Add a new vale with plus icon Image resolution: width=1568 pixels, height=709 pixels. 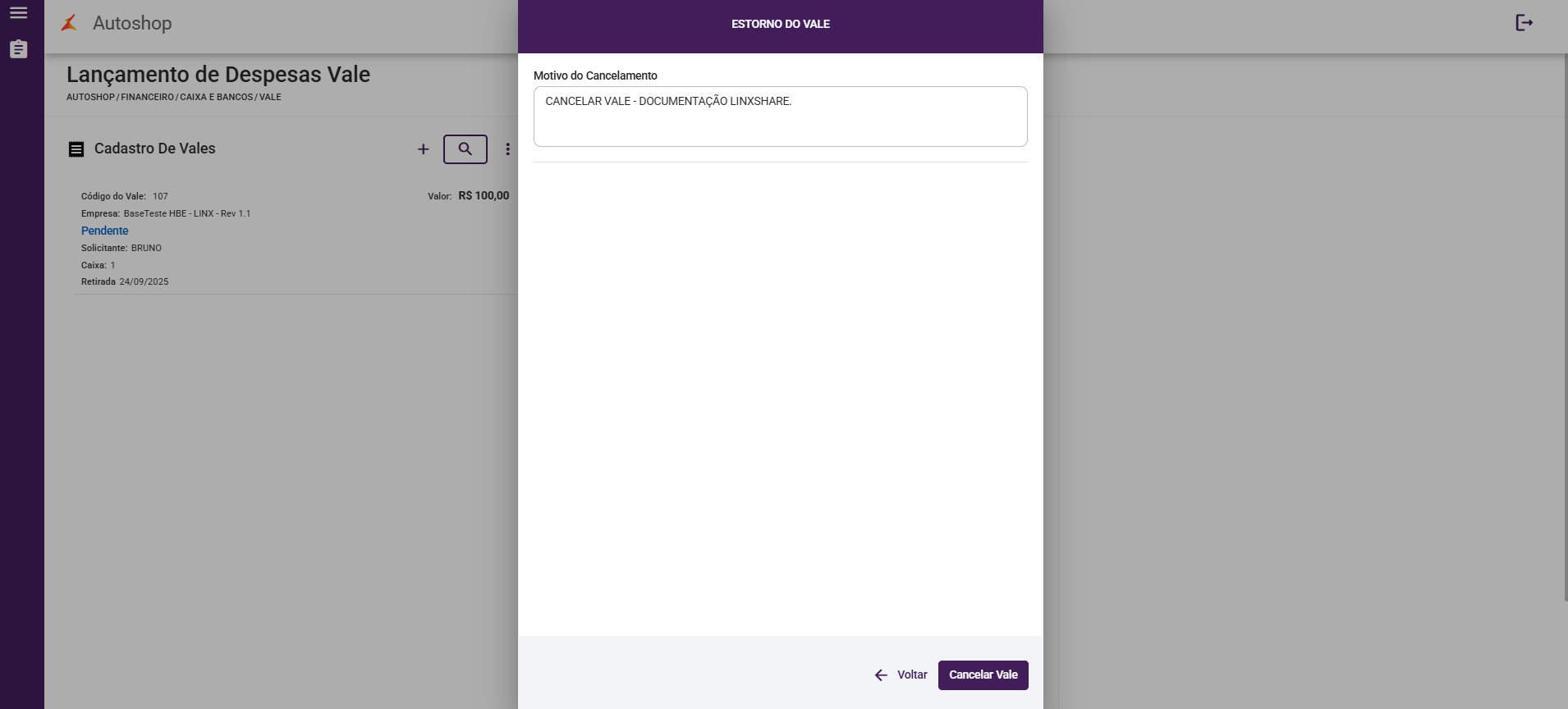tap(424, 149)
